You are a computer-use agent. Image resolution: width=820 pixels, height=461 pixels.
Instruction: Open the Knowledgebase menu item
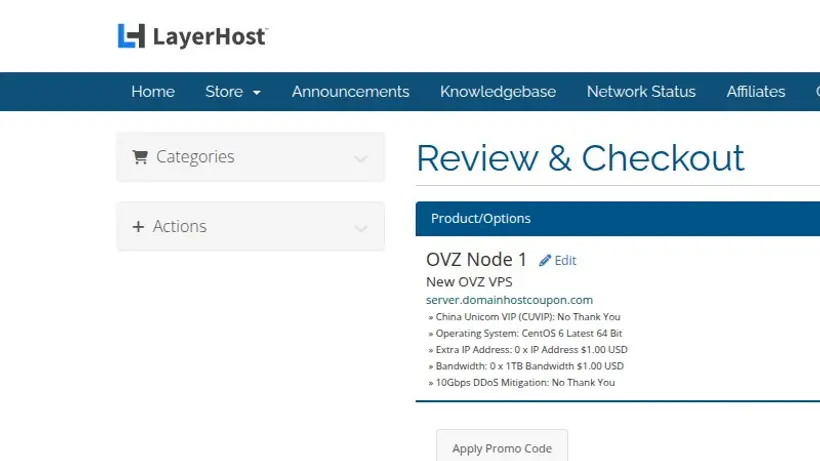coord(498,91)
